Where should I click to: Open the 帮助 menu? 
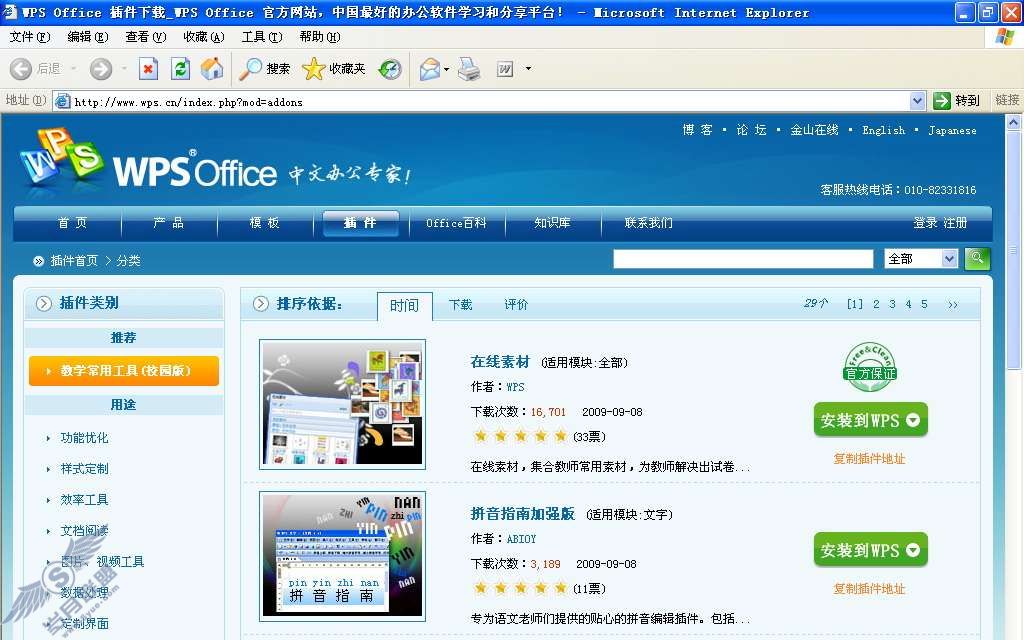click(x=319, y=37)
